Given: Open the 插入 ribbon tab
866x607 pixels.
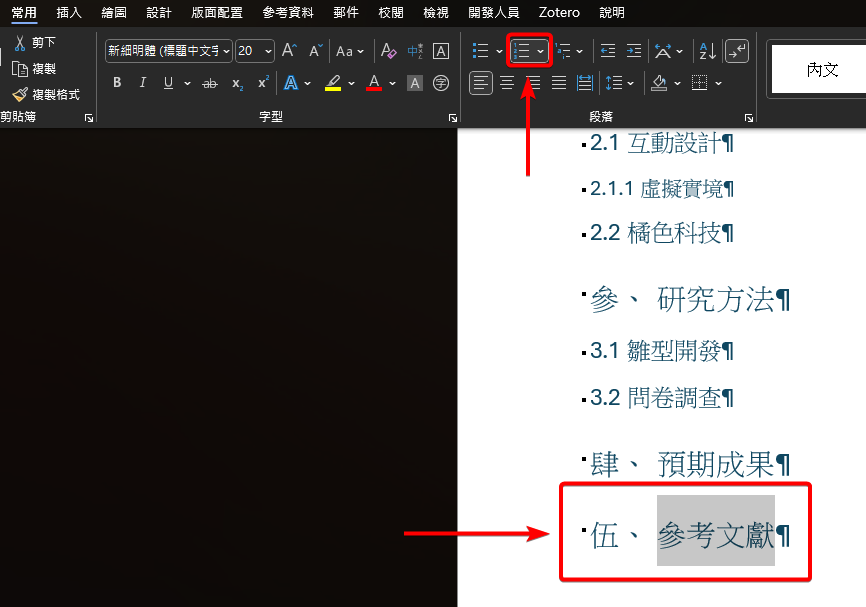Looking at the screenshot, I should (69, 13).
